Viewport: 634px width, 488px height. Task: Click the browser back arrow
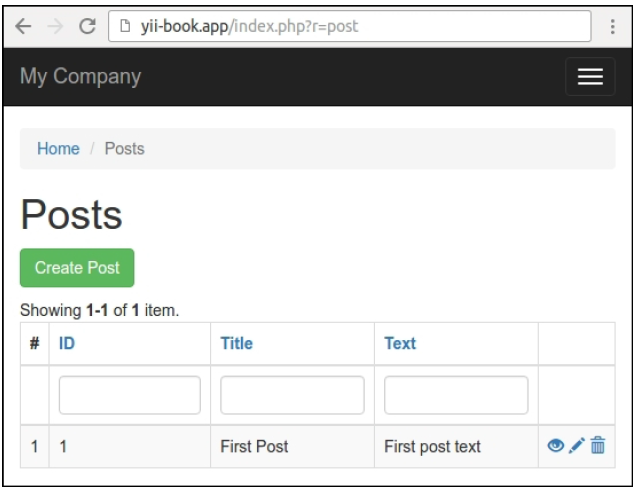tap(22, 27)
